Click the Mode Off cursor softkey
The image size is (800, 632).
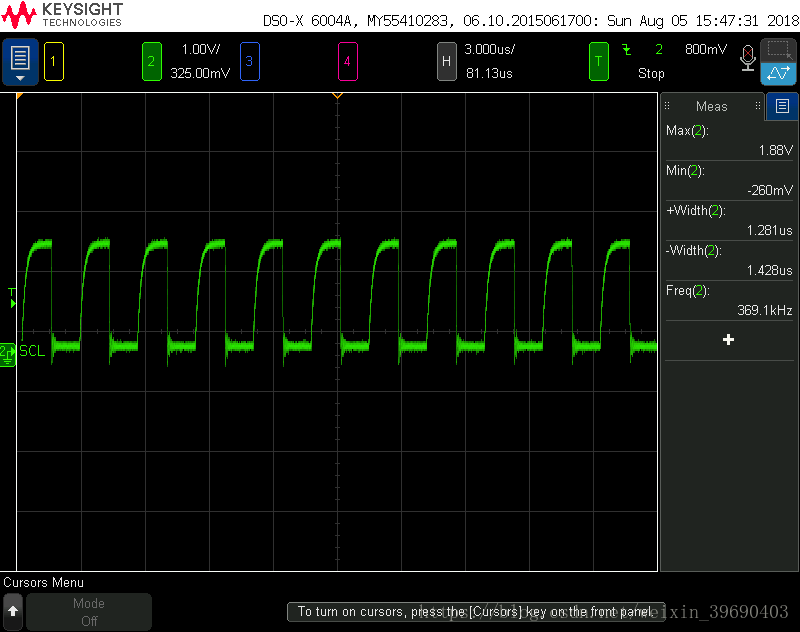(x=89, y=612)
